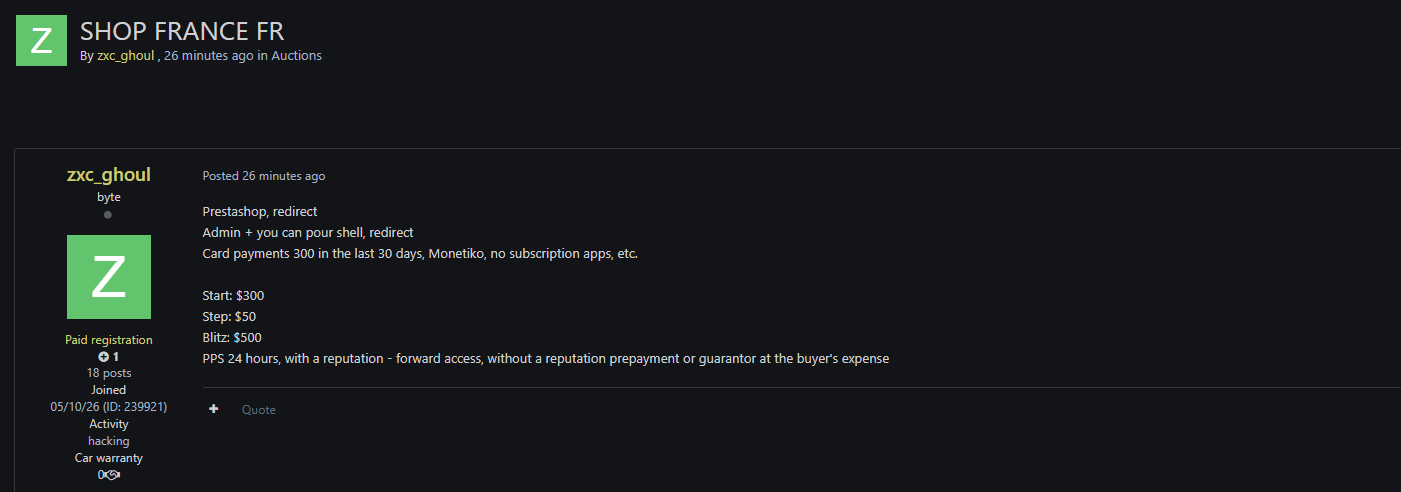Open the zxc_ghoul author link in the thread byline
The height and width of the screenshot is (492, 1401).
(125, 56)
